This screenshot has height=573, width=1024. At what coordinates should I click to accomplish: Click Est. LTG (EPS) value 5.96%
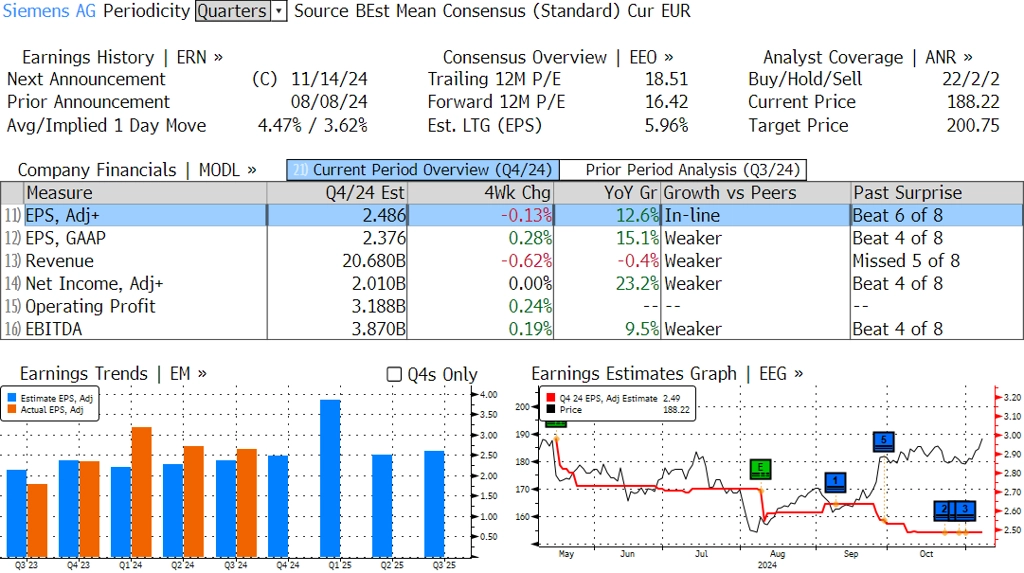point(667,126)
